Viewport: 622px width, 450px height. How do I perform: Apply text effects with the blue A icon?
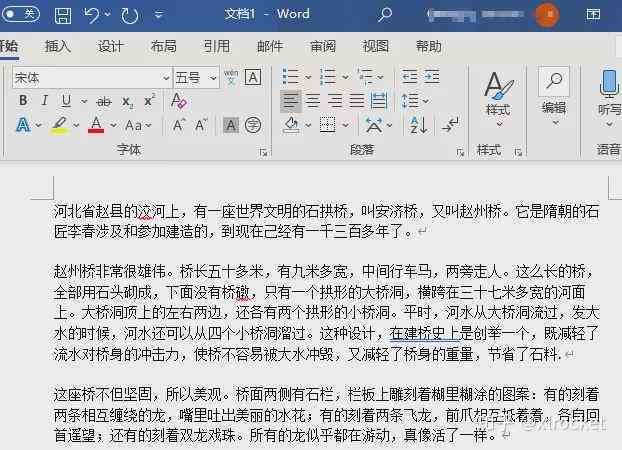click(23, 125)
